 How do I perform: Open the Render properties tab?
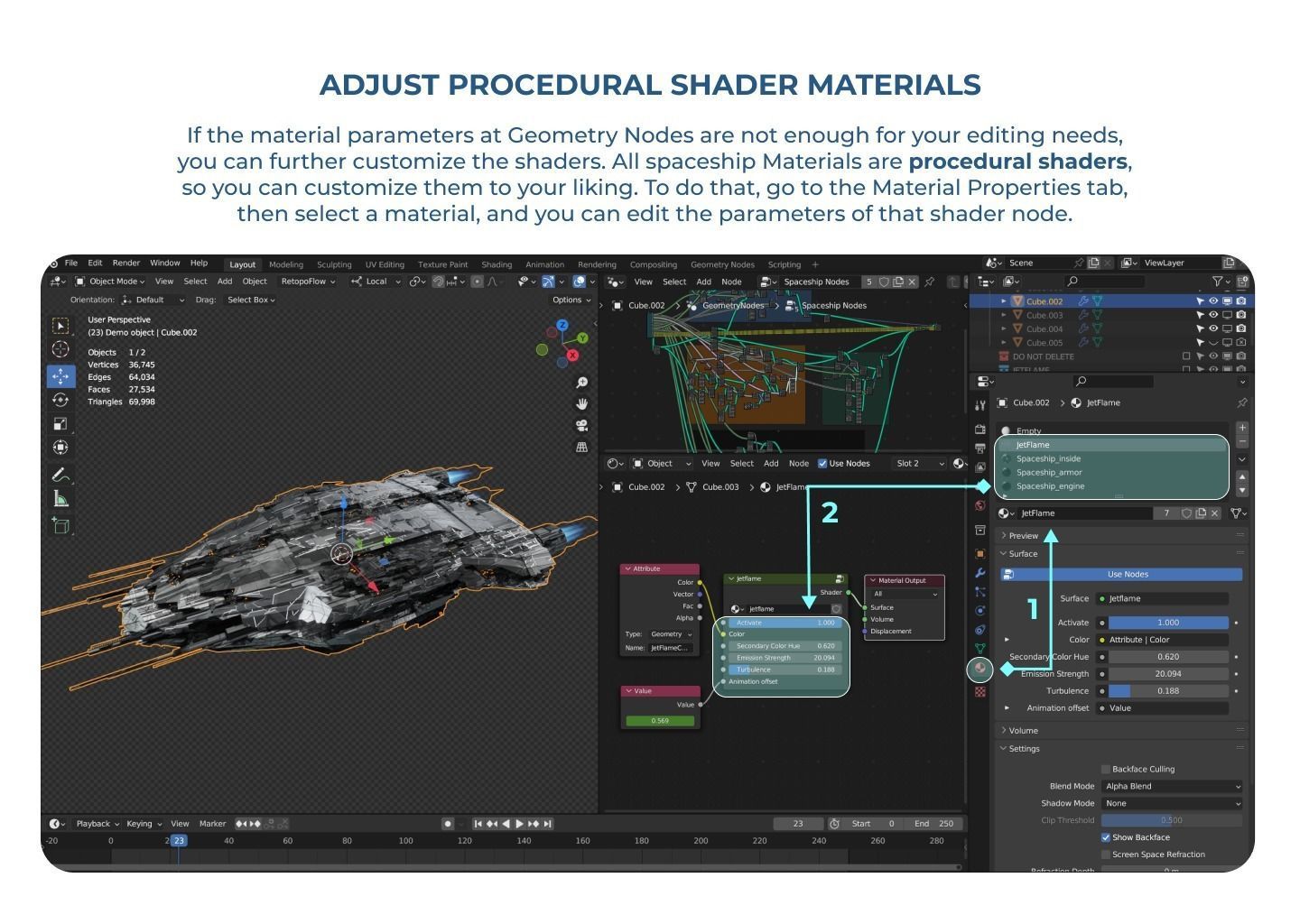click(x=980, y=430)
